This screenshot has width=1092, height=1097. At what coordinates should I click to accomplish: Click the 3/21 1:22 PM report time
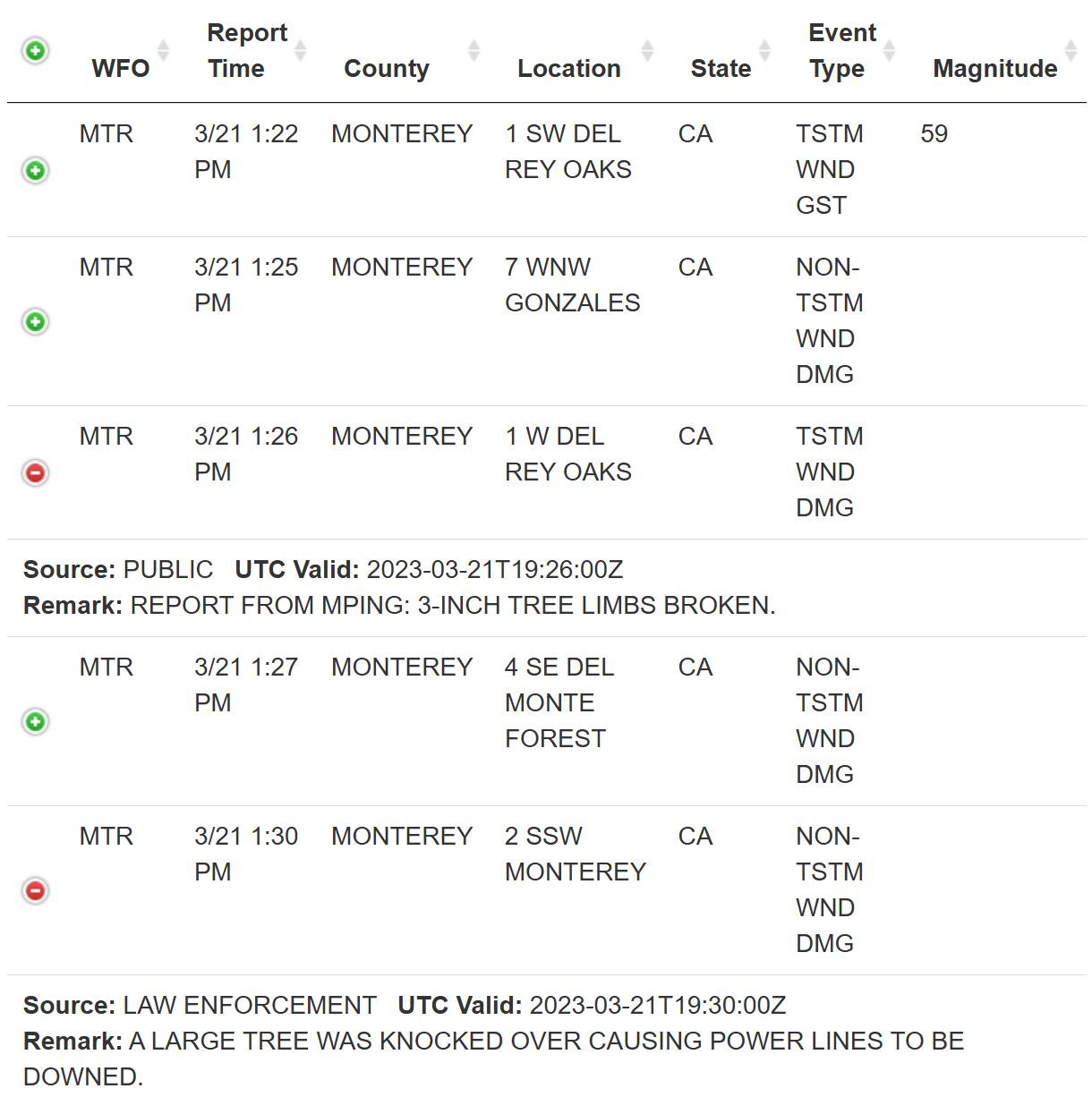click(246, 151)
